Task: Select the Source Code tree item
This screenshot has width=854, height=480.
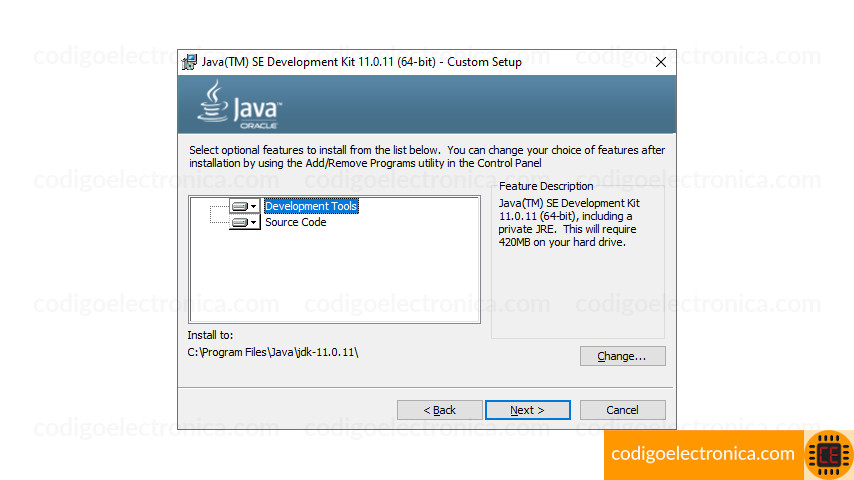Action: click(296, 222)
